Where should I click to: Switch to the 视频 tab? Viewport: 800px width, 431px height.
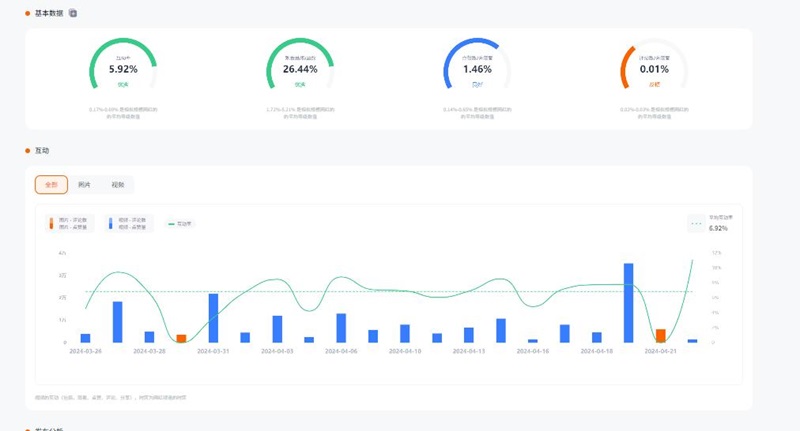tap(116, 185)
